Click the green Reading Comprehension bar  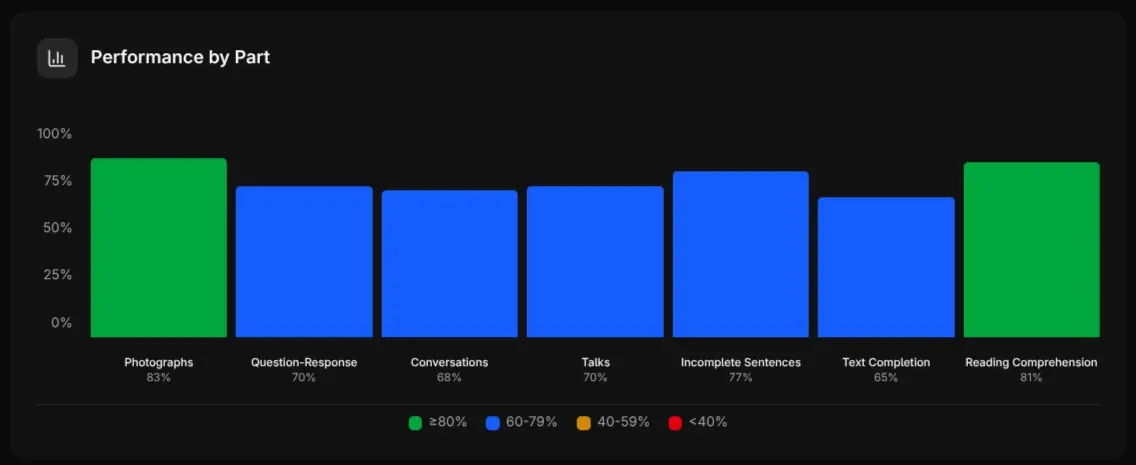[x=1031, y=250]
